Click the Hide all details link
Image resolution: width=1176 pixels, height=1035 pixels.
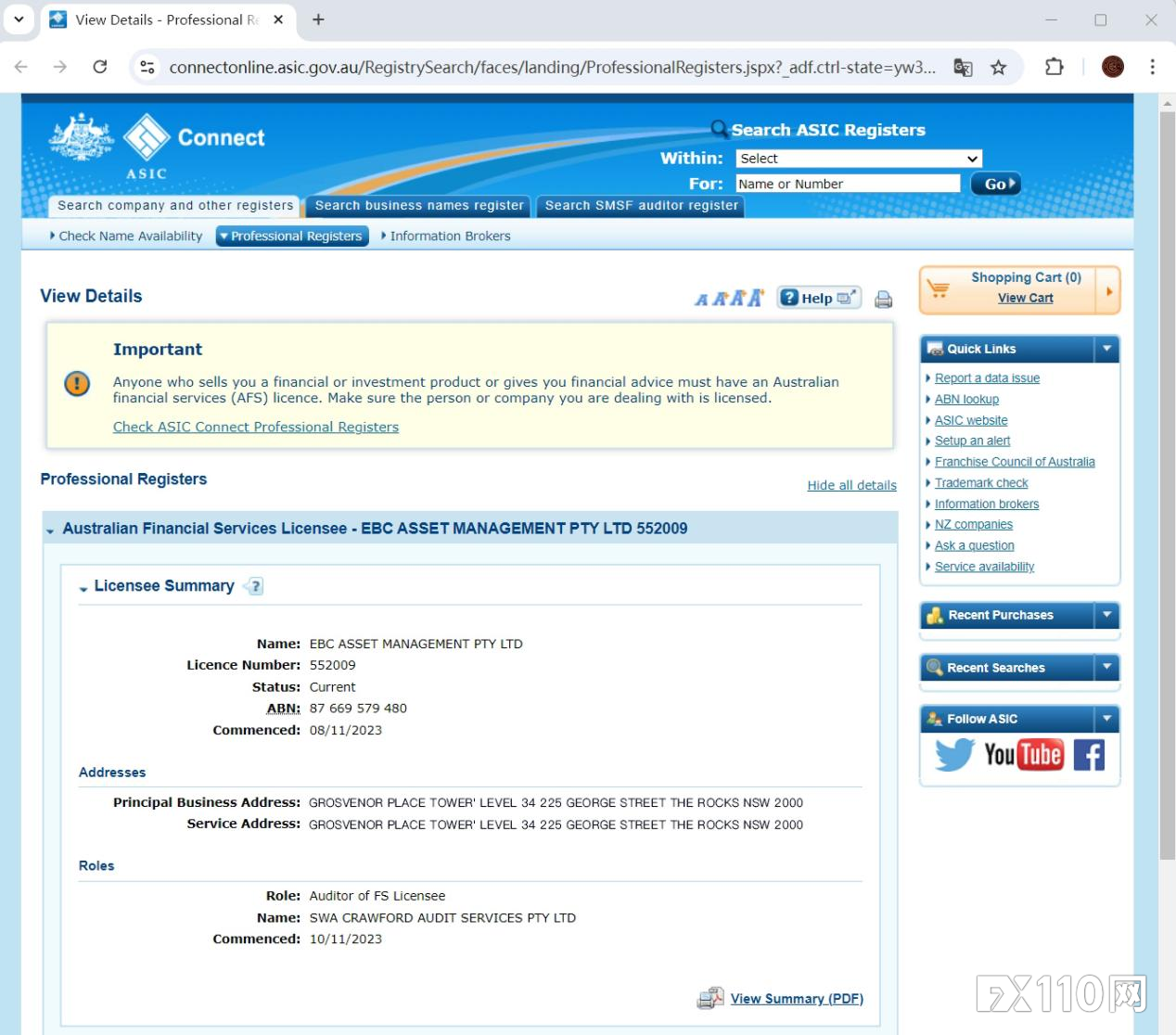[851, 485]
